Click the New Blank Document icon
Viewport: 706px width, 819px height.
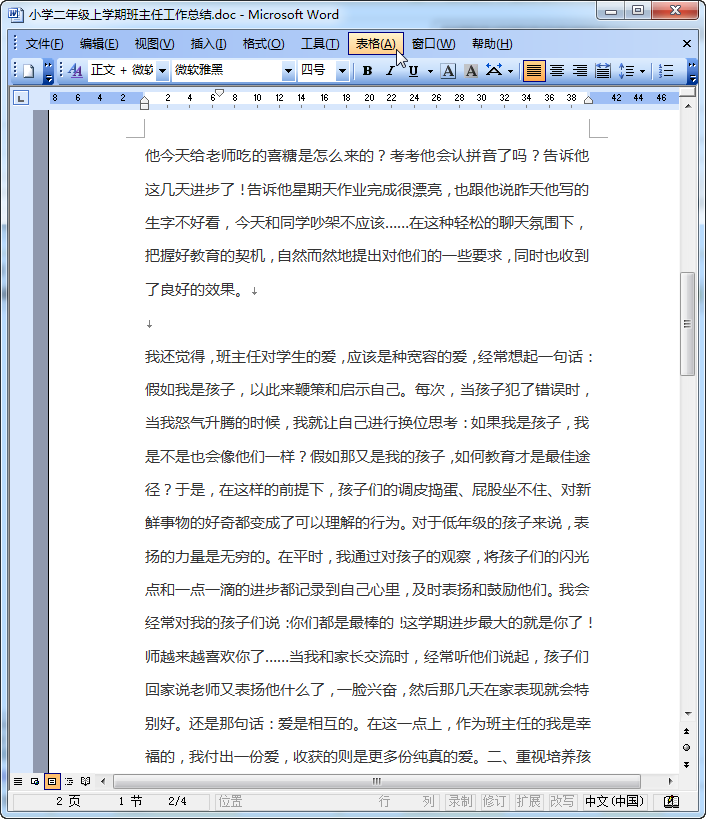[x=28, y=71]
